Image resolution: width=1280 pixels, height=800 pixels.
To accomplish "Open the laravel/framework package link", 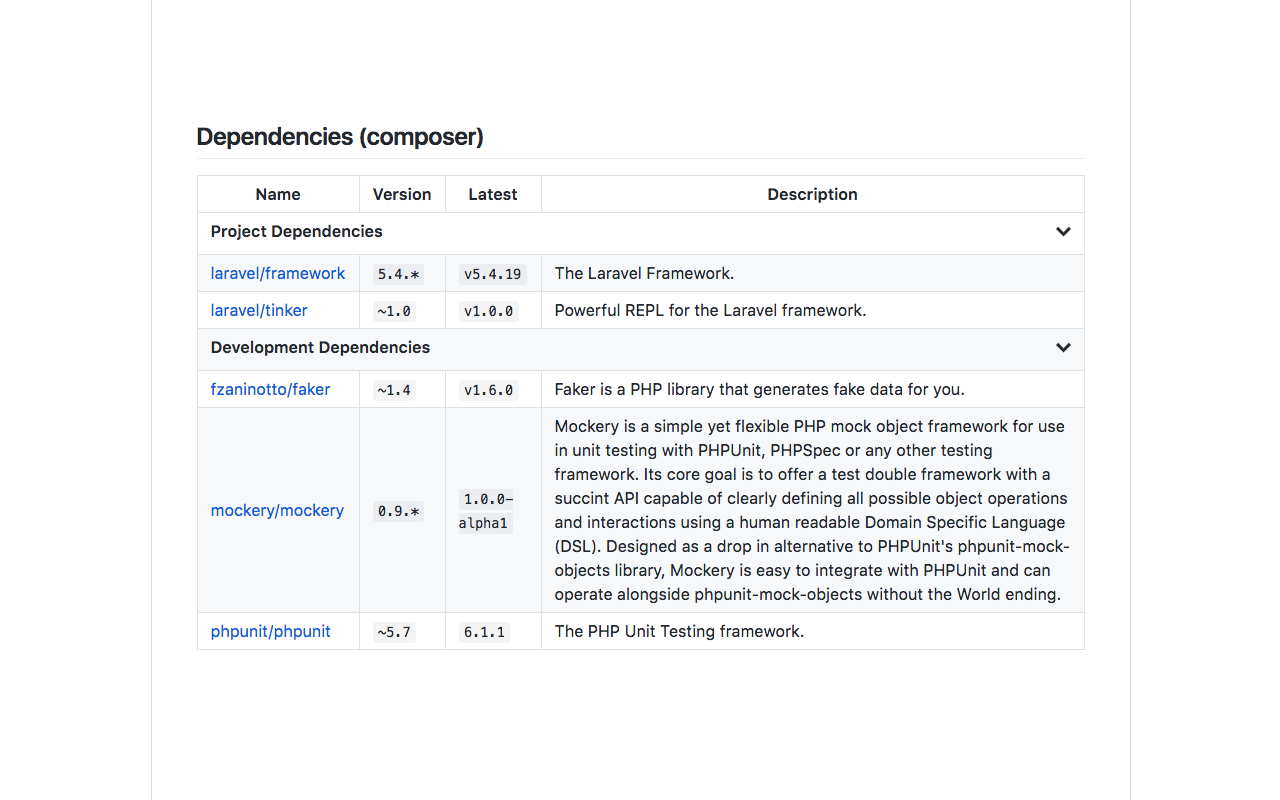I will tap(278, 273).
